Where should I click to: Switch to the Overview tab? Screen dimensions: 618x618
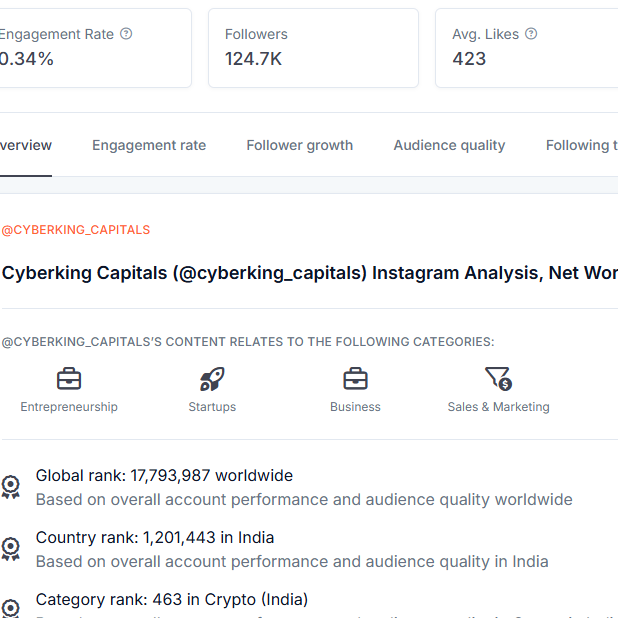(x=26, y=145)
